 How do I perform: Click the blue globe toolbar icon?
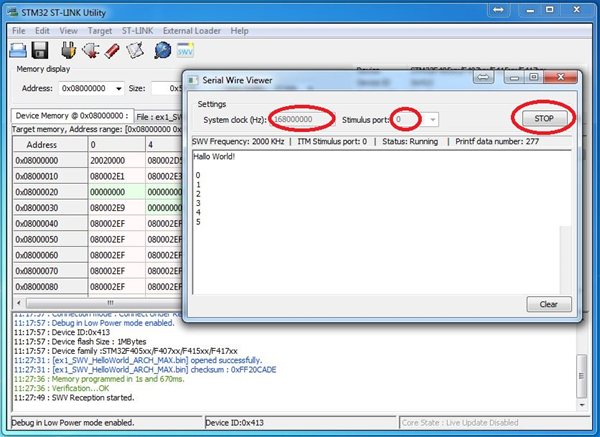click(x=163, y=50)
